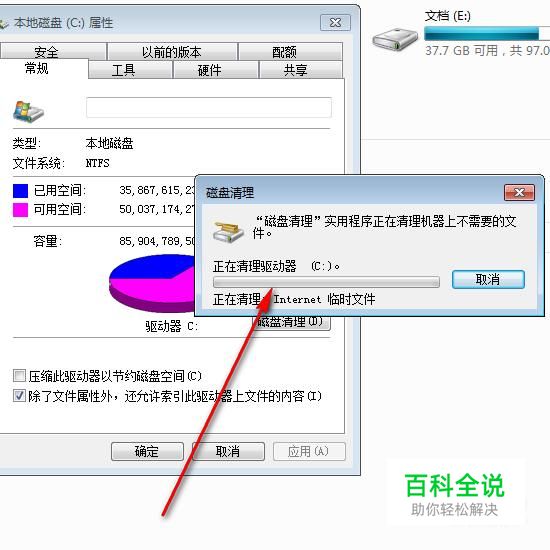Enable 压缩此驱动器以节约磁盘空间 checkbox
This screenshot has width=550, height=550.
pyautogui.click(x=19, y=376)
